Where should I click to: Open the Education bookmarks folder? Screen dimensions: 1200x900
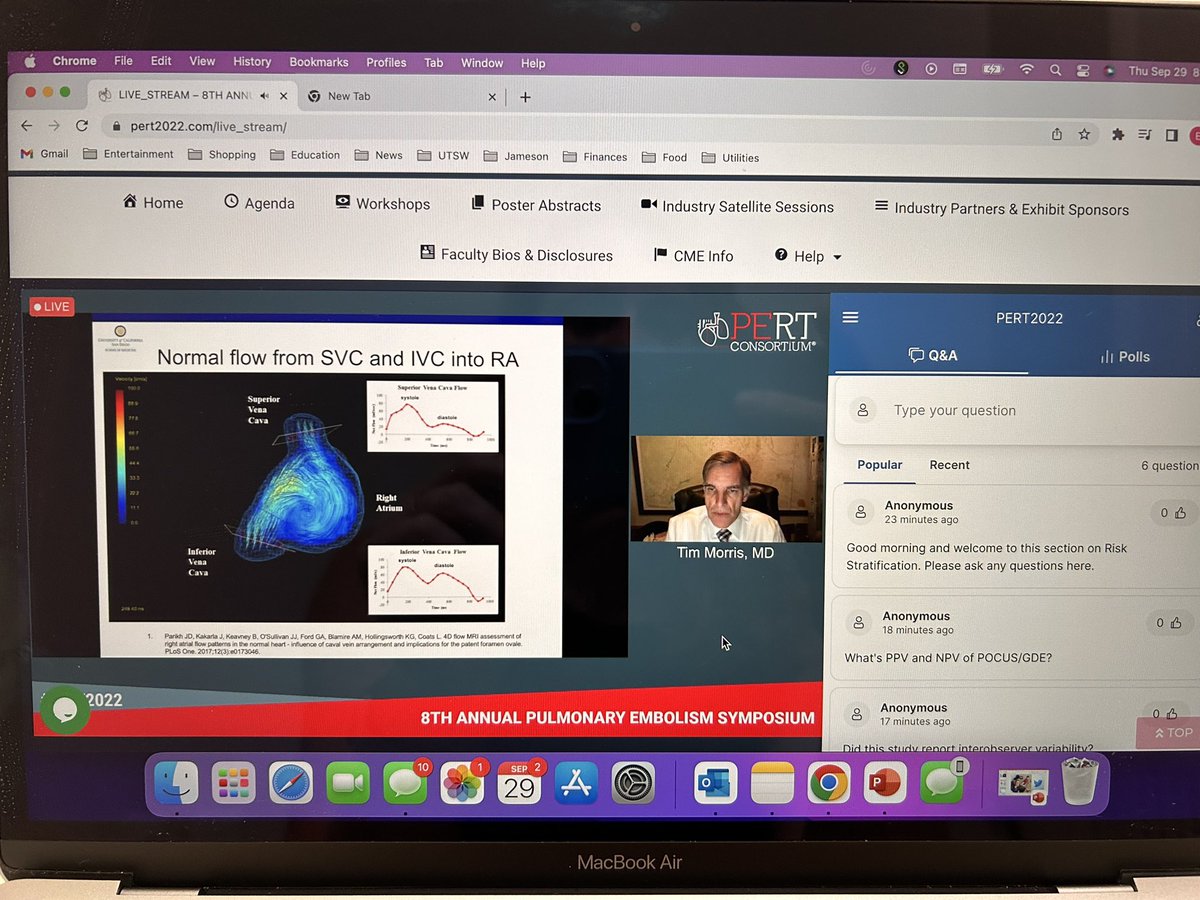[x=306, y=155]
